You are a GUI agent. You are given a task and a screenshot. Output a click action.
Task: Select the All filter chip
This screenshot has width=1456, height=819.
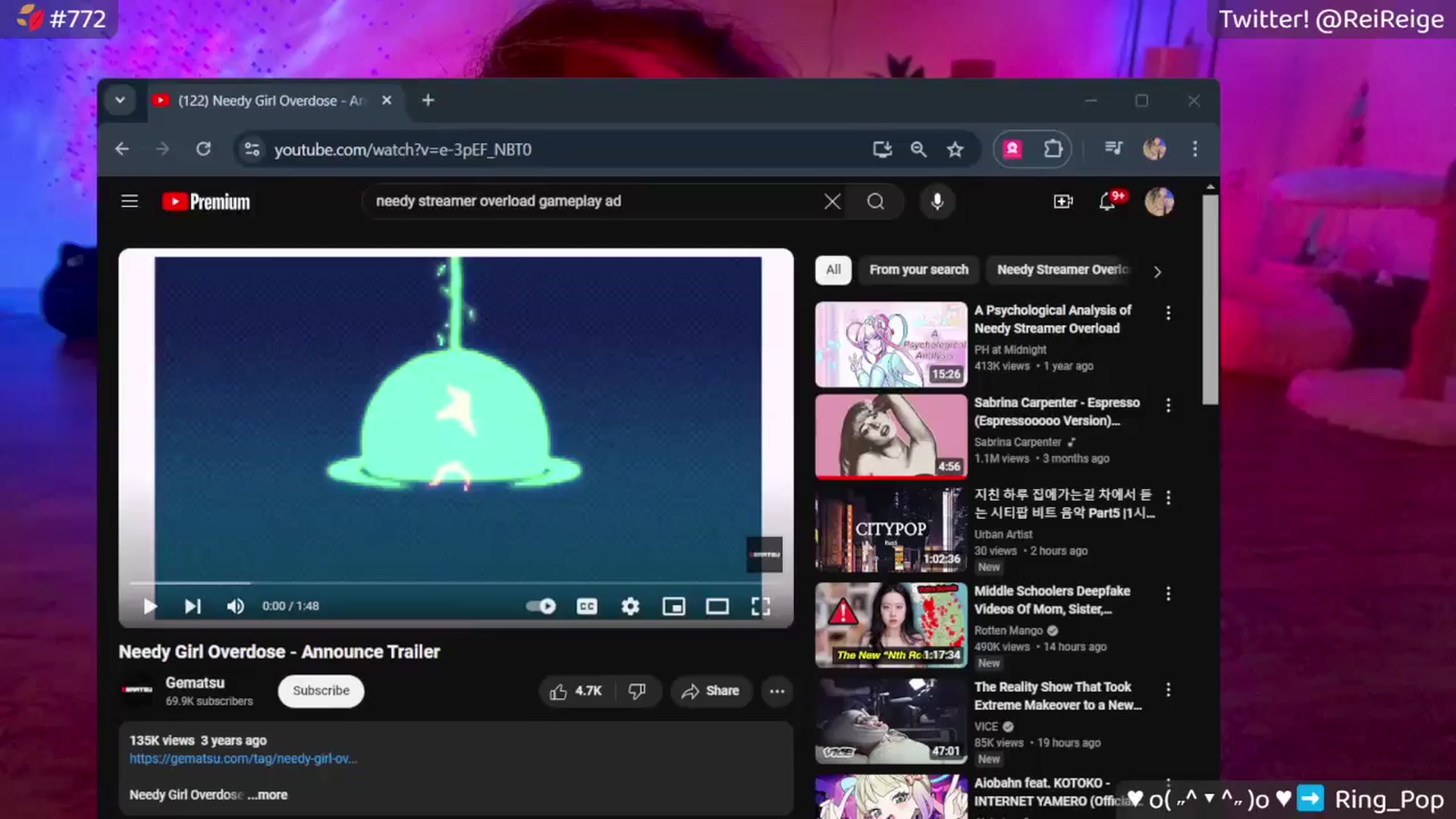click(x=833, y=270)
